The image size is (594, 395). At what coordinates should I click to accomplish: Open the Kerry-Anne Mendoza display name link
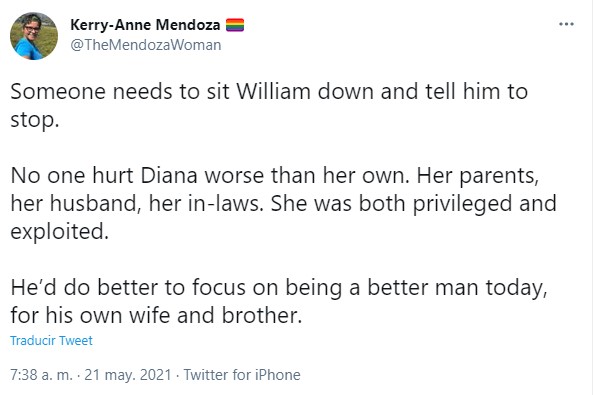pos(145,25)
